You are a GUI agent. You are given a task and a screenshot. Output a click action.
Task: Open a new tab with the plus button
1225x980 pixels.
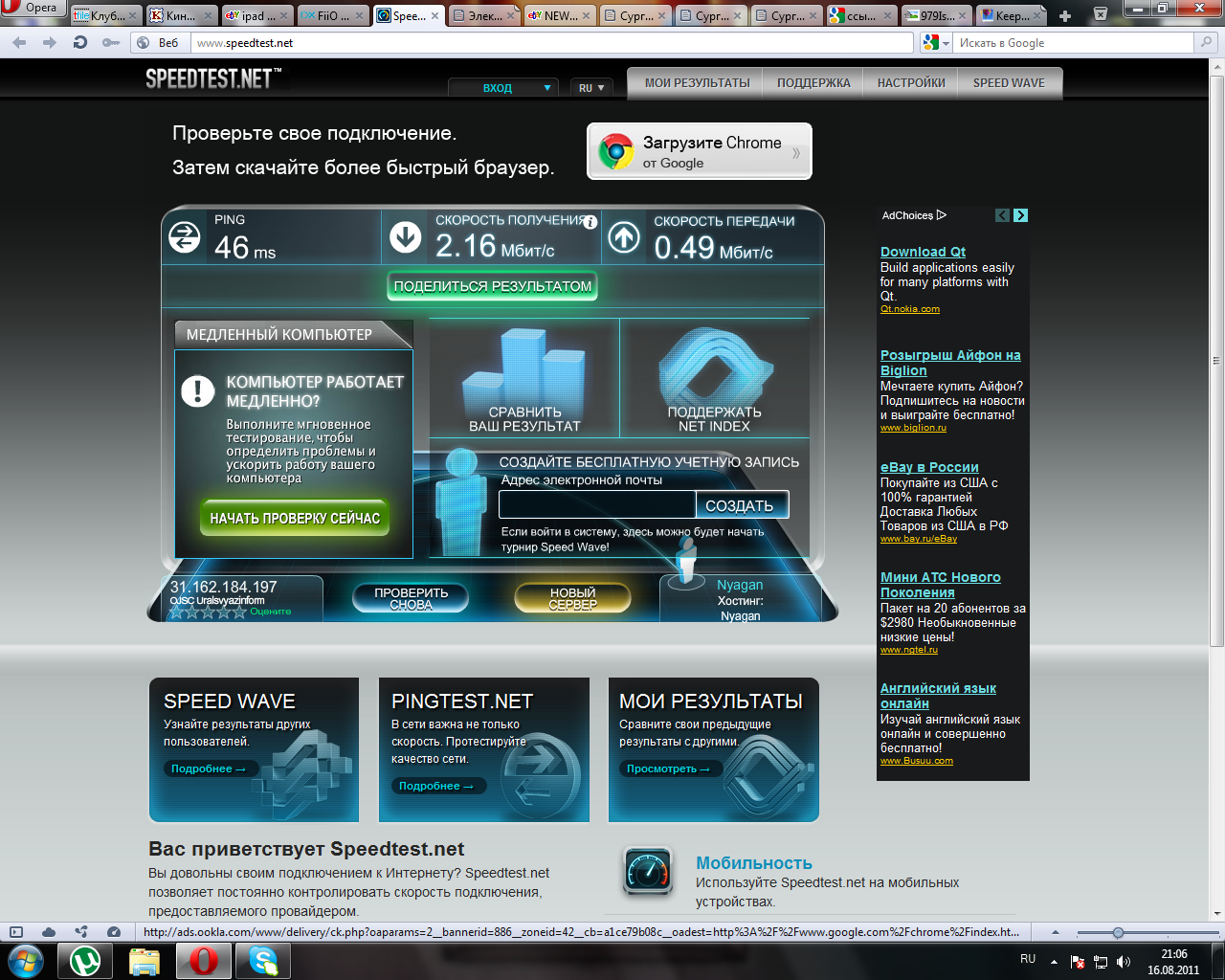click(x=1065, y=16)
